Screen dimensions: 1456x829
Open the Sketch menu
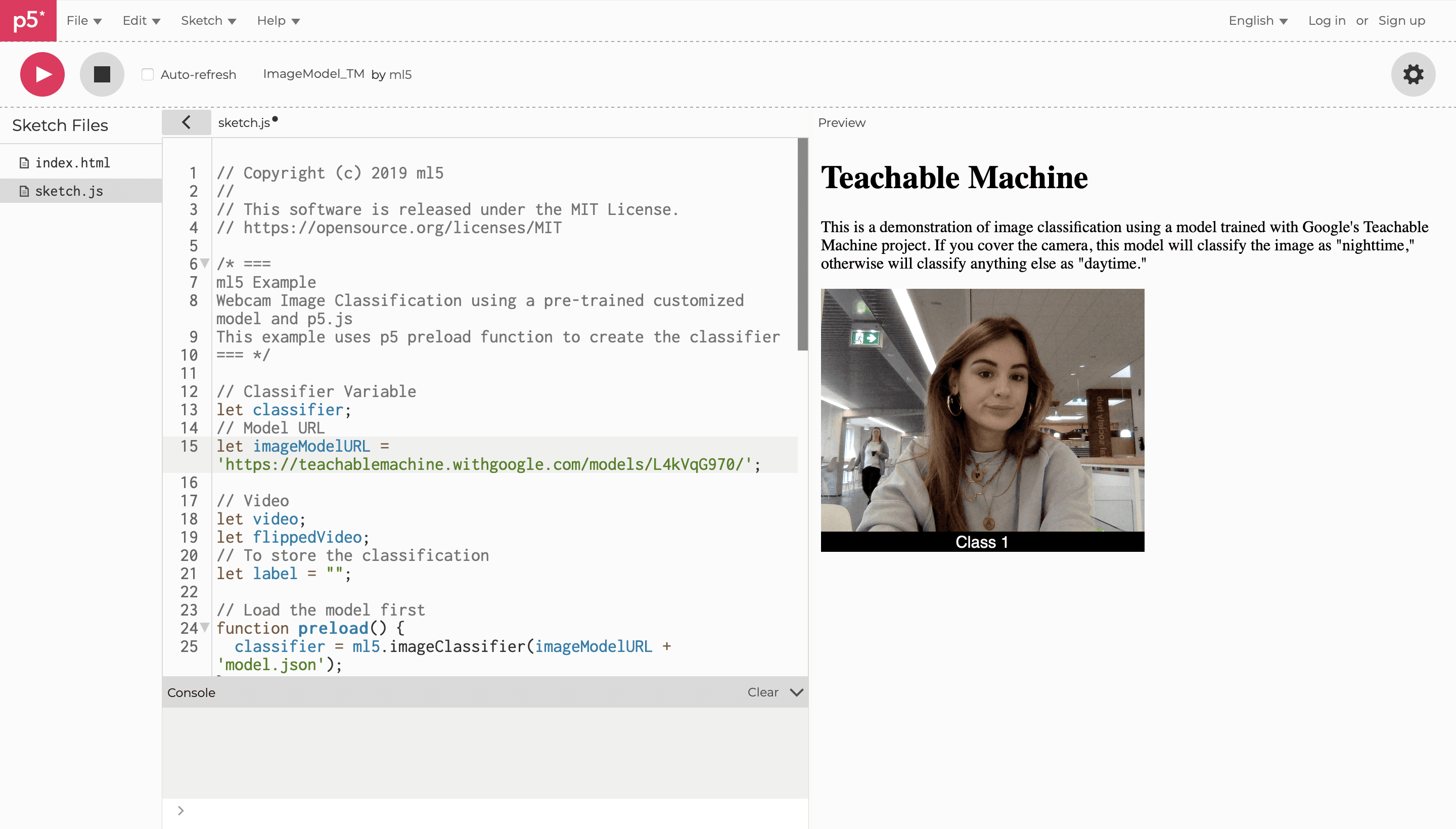tap(208, 21)
